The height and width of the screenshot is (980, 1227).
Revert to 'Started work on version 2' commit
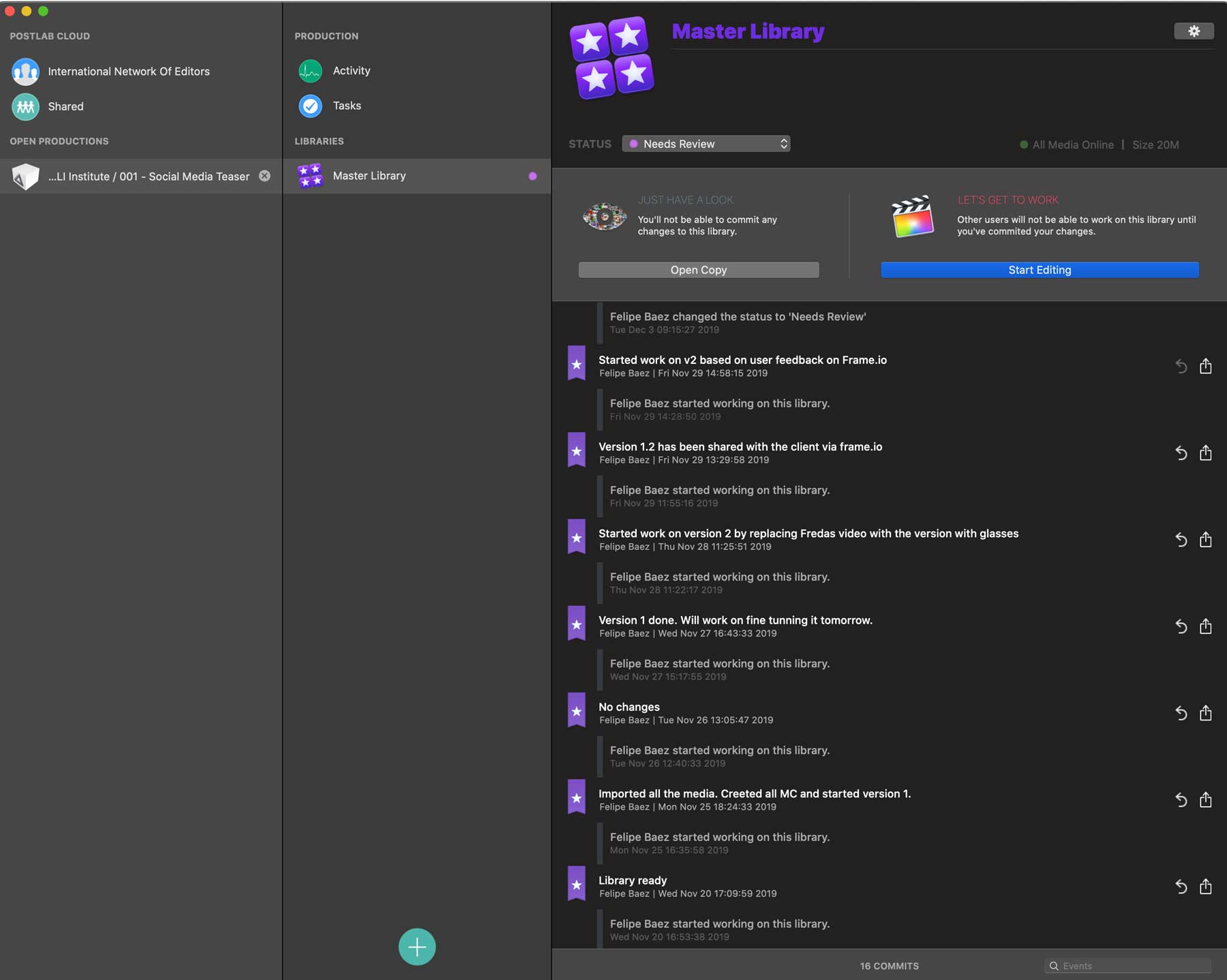[1181, 540]
